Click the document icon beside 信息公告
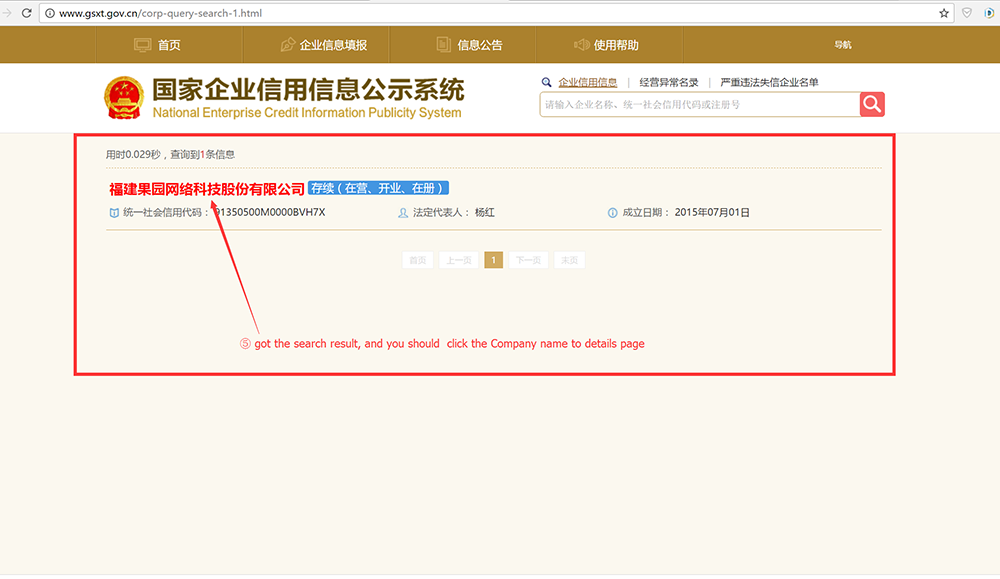 (x=443, y=45)
